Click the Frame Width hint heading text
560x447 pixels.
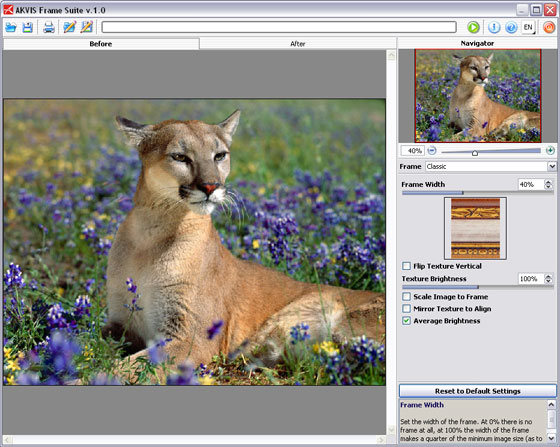422,405
